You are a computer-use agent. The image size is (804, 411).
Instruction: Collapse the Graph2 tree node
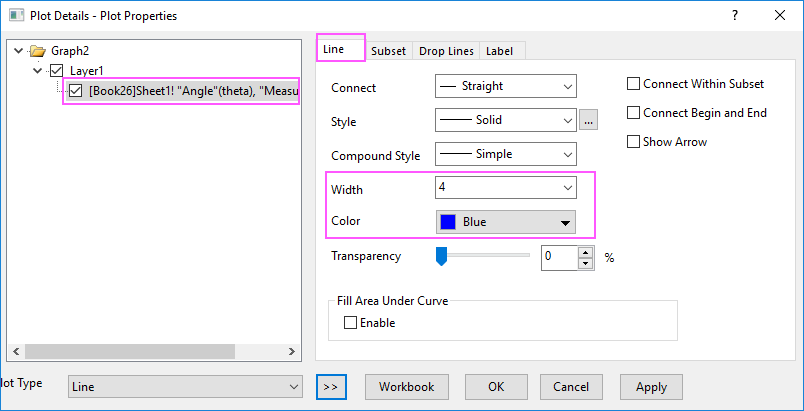click(x=18, y=51)
